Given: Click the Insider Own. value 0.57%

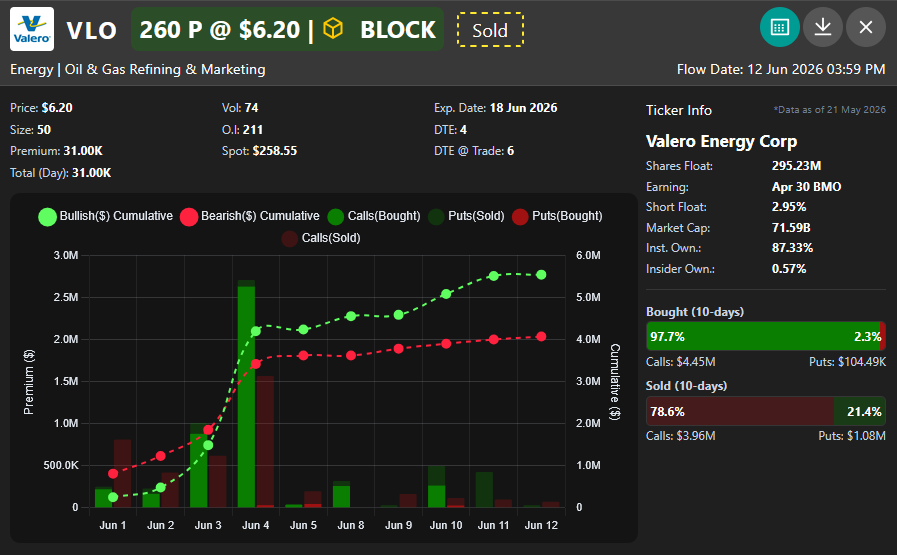Looking at the screenshot, I should (x=789, y=269).
